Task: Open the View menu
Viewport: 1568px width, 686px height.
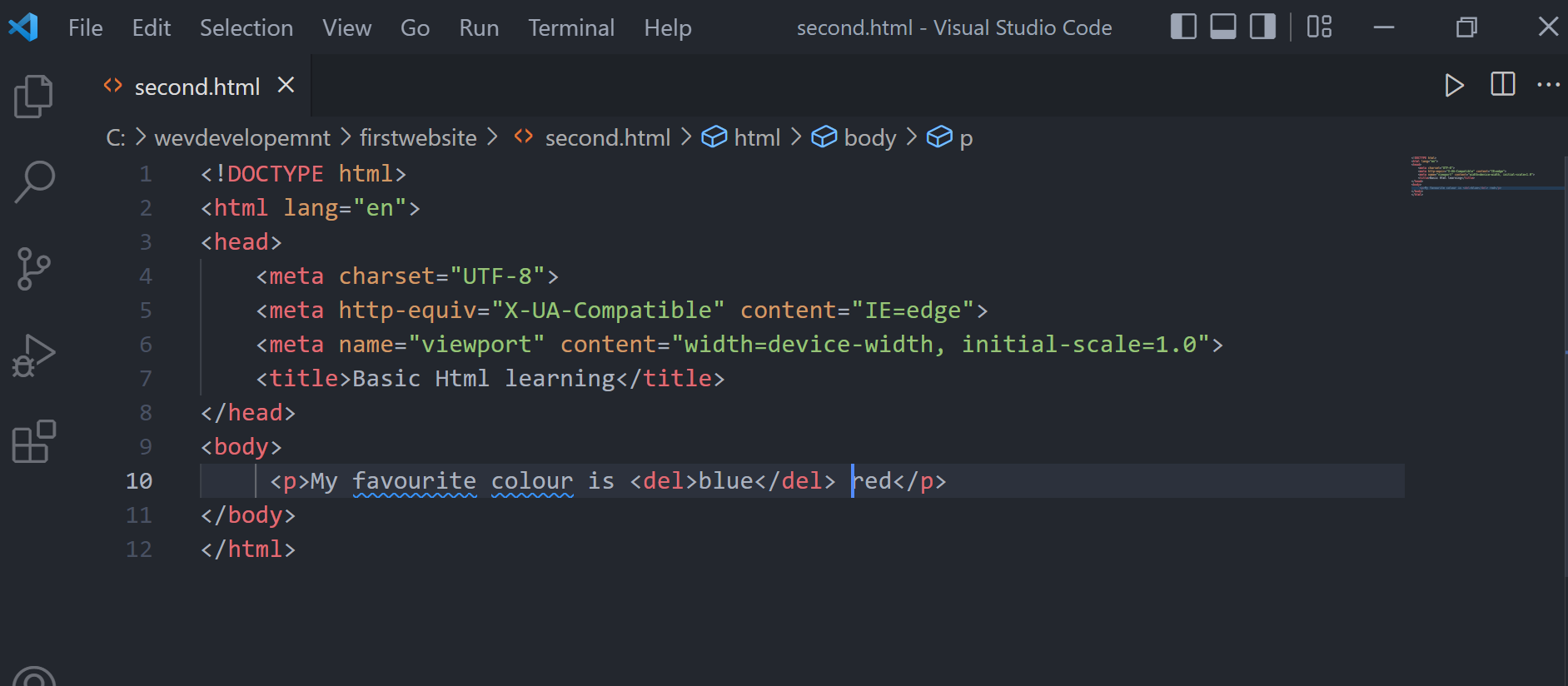Action: 347,27
